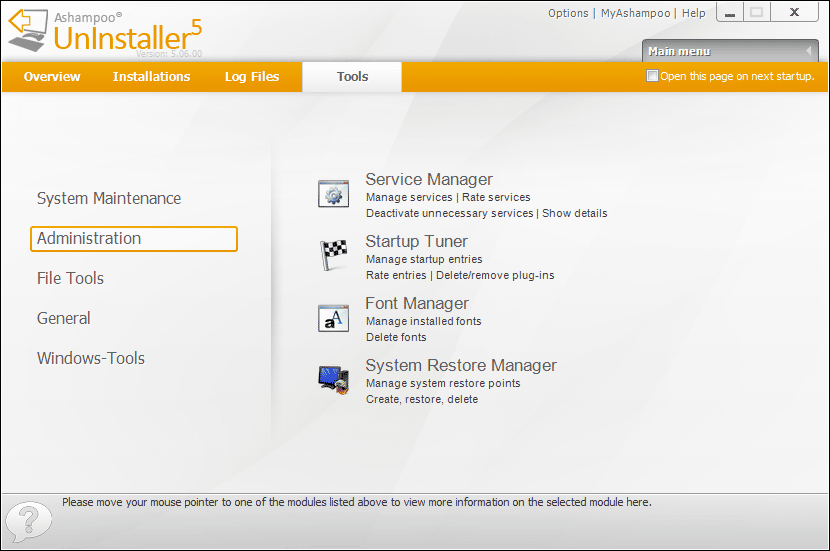Click the Help link
Viewport: 830px width, 551px height.
click(693, 13)
